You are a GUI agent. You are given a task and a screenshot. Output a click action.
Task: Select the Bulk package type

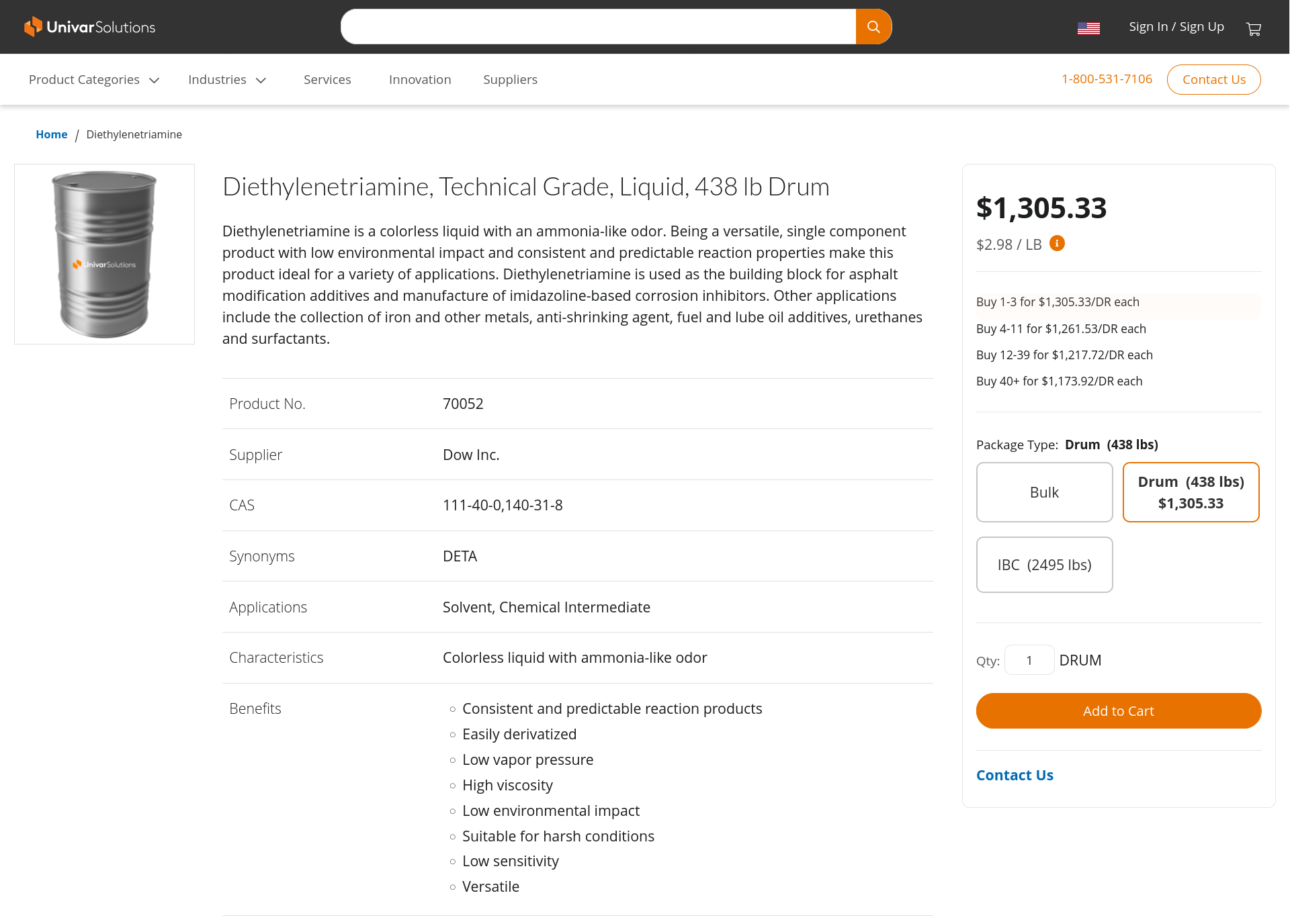1044,492
